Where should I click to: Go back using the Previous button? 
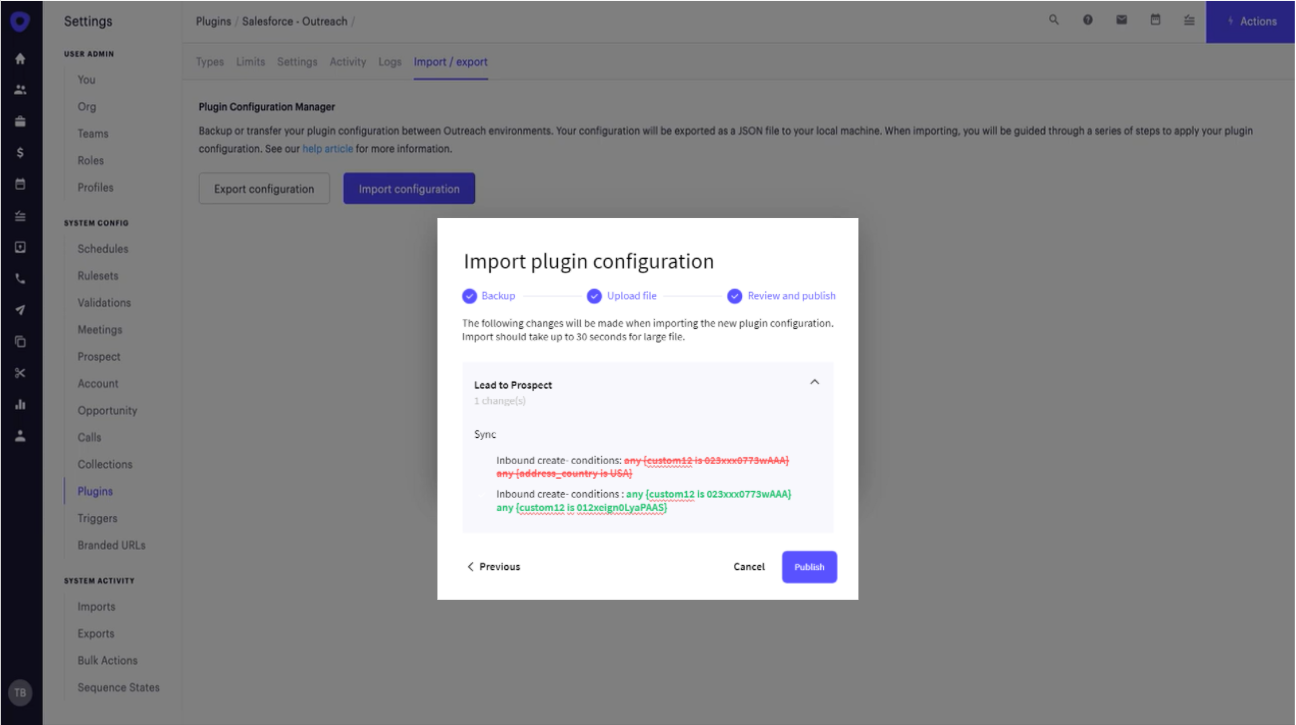[492, 566]
